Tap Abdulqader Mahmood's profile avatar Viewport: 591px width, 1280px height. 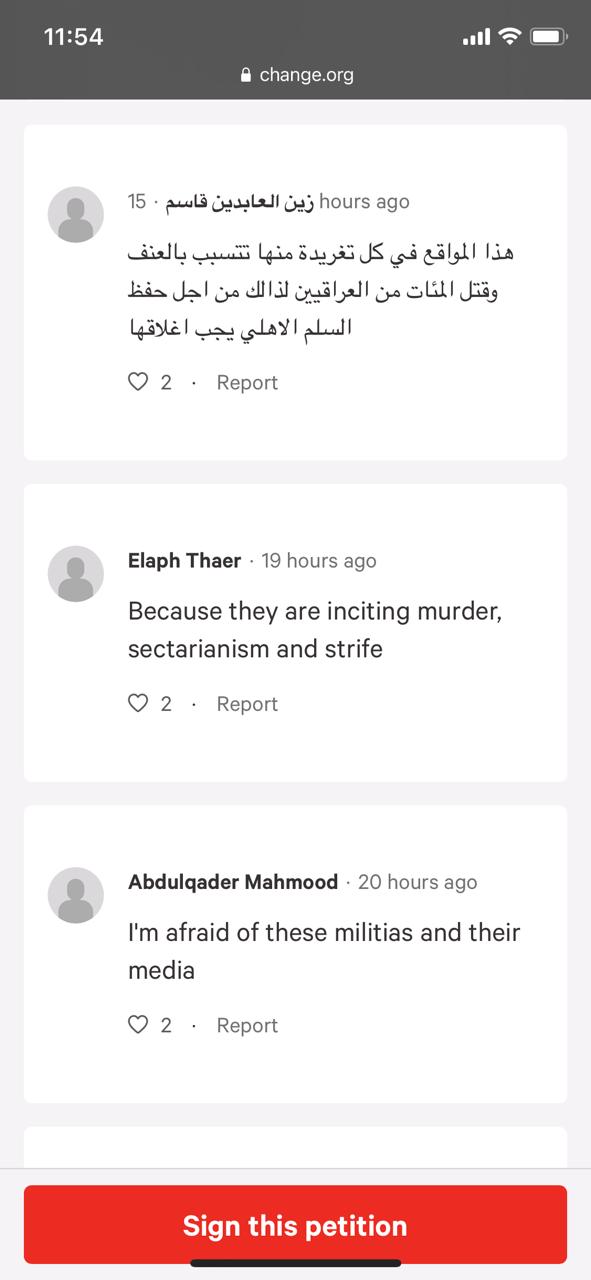click(76, 895)
